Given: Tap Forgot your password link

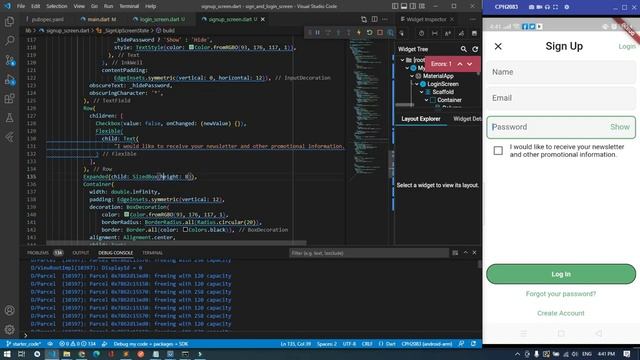Looking at the screenshot, I should 561,293.
